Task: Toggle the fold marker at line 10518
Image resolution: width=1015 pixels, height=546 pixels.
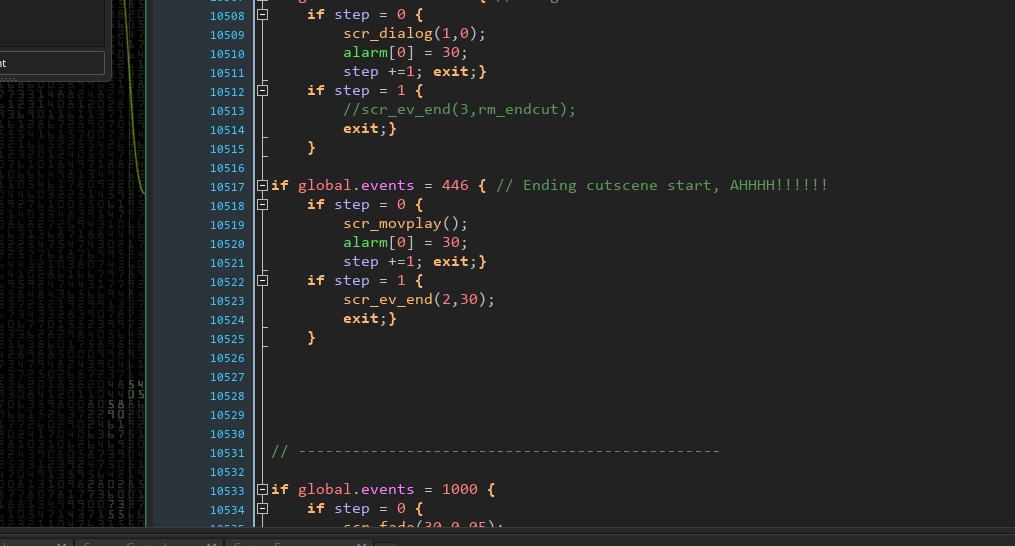Action: point(263,205)
